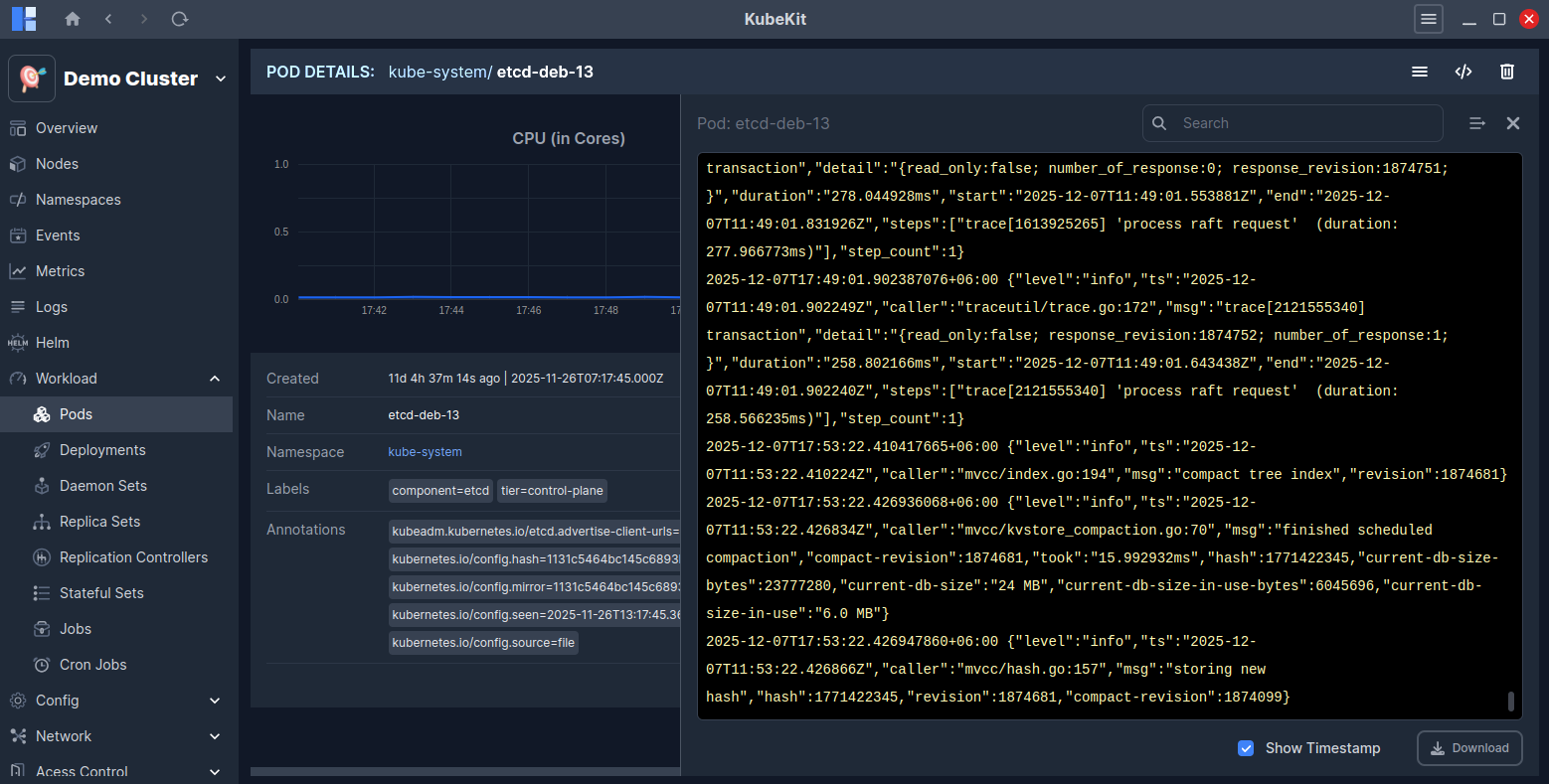
Task: Open the hamburger menu in title bar
Action: [x=1429, y=19]
